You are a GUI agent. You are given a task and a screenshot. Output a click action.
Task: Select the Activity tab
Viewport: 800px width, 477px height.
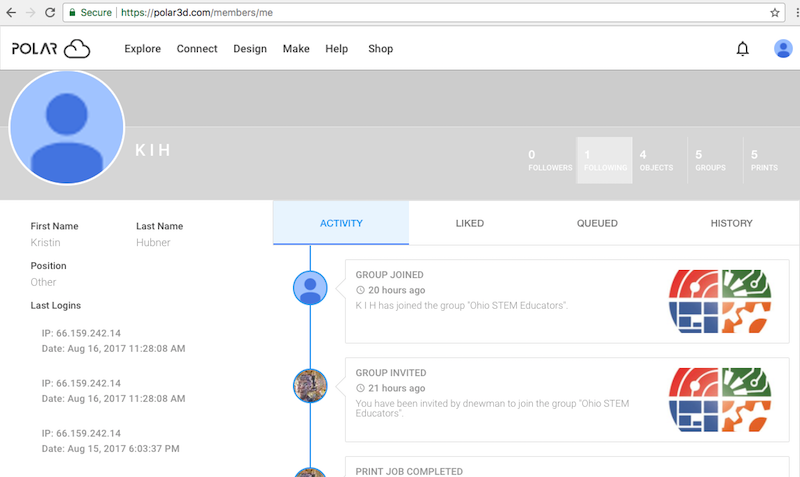(341, 223)
